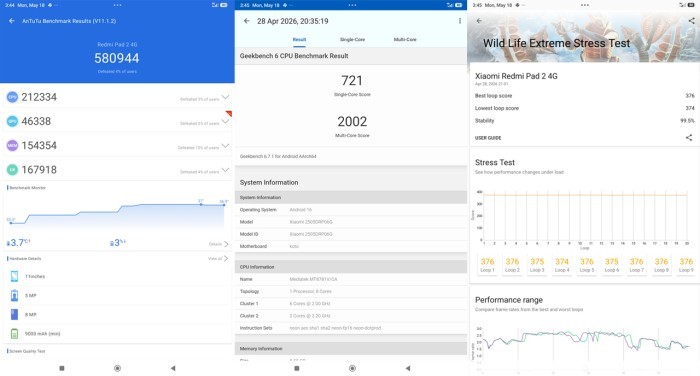The height and width of the screenshot is (376, 700).
Task: Expand the CPU score 212334 row
Action: pos(225,97)
